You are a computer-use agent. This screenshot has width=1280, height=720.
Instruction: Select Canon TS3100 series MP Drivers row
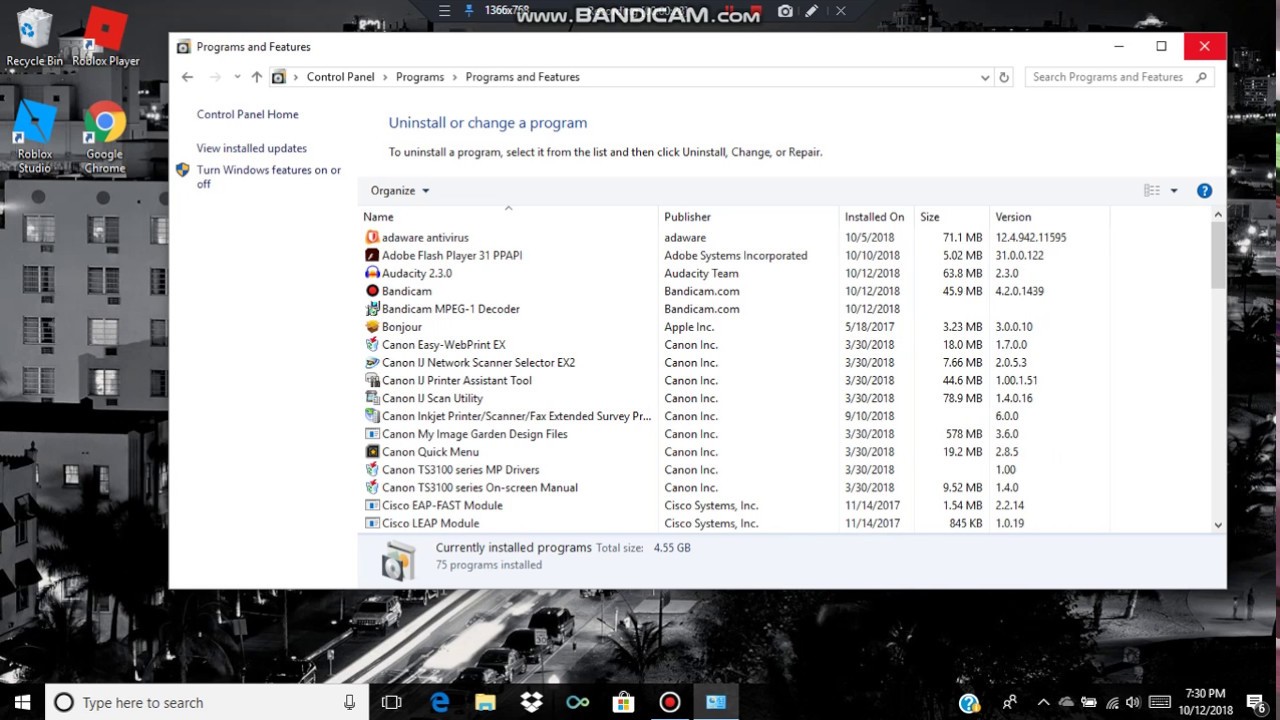734,470
